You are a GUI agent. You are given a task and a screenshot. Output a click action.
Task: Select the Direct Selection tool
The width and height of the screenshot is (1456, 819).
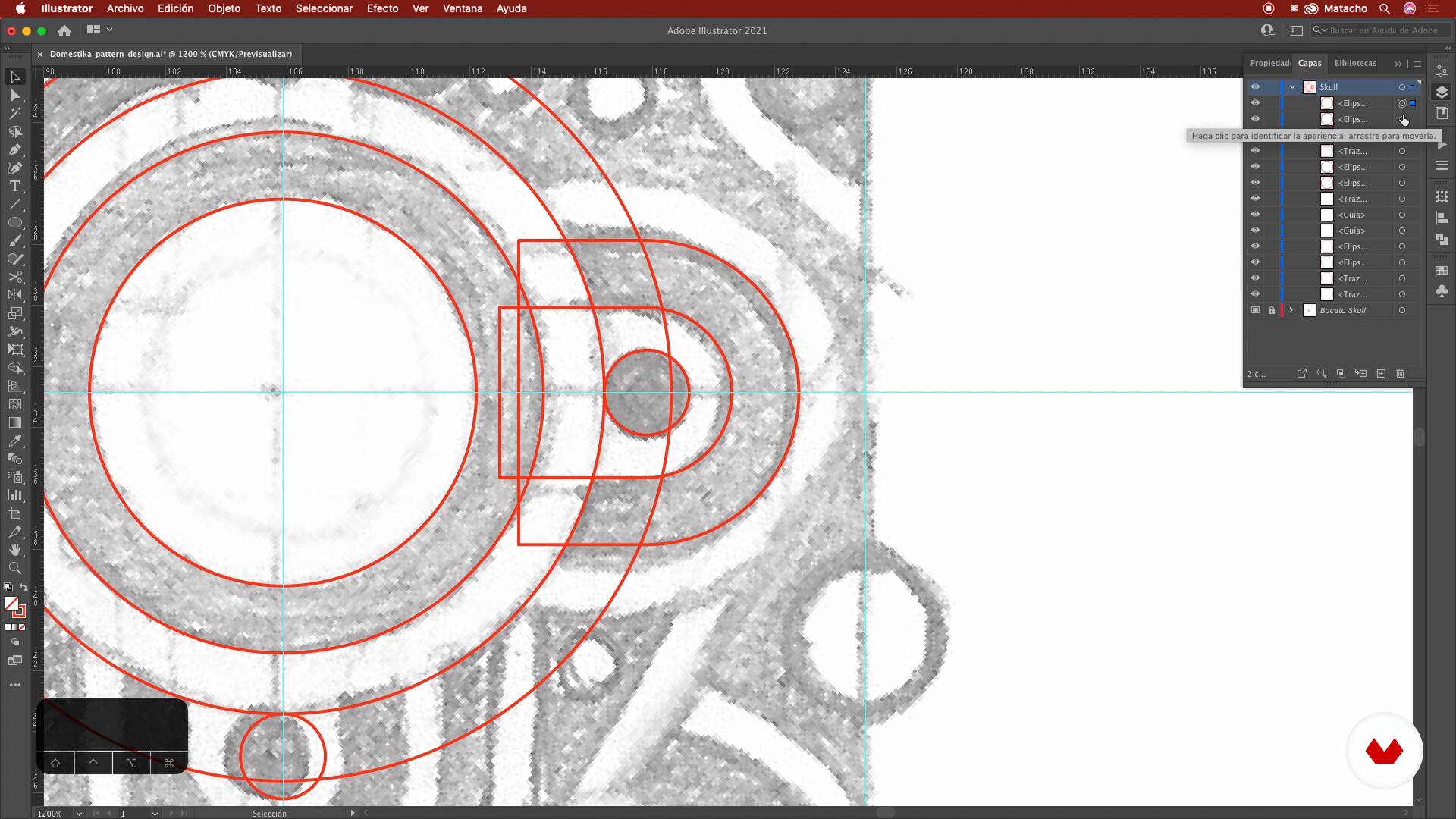(x=14, y=95)
